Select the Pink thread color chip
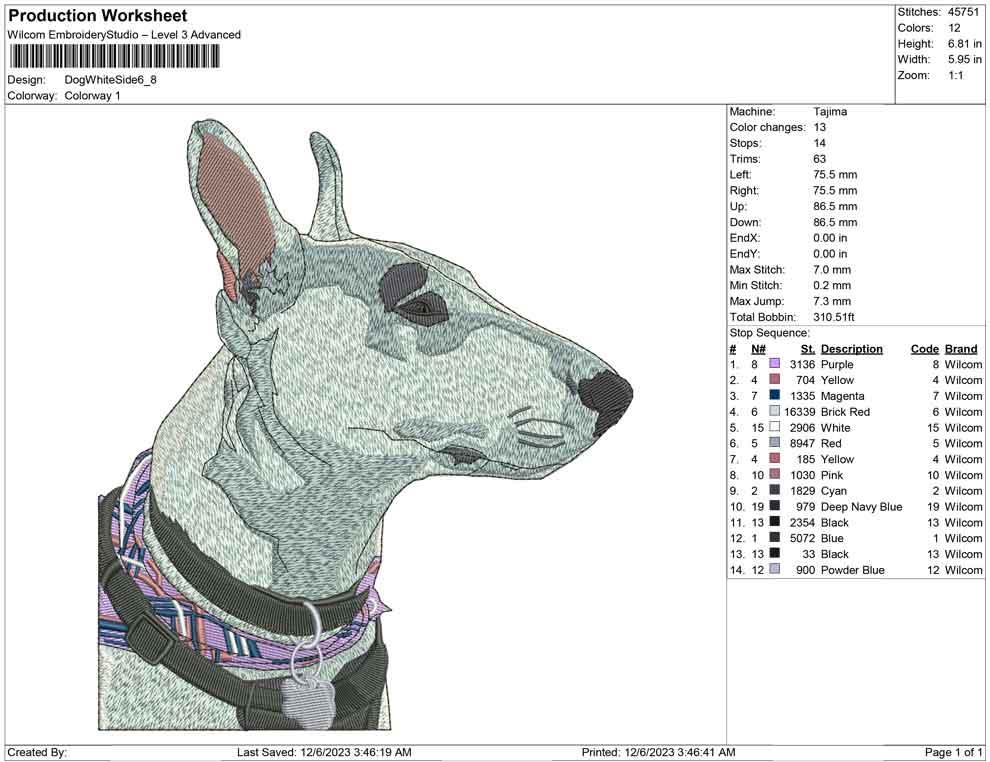Viewport: 990px width, 762px height. pyautogui.click(x=772, y=475)
